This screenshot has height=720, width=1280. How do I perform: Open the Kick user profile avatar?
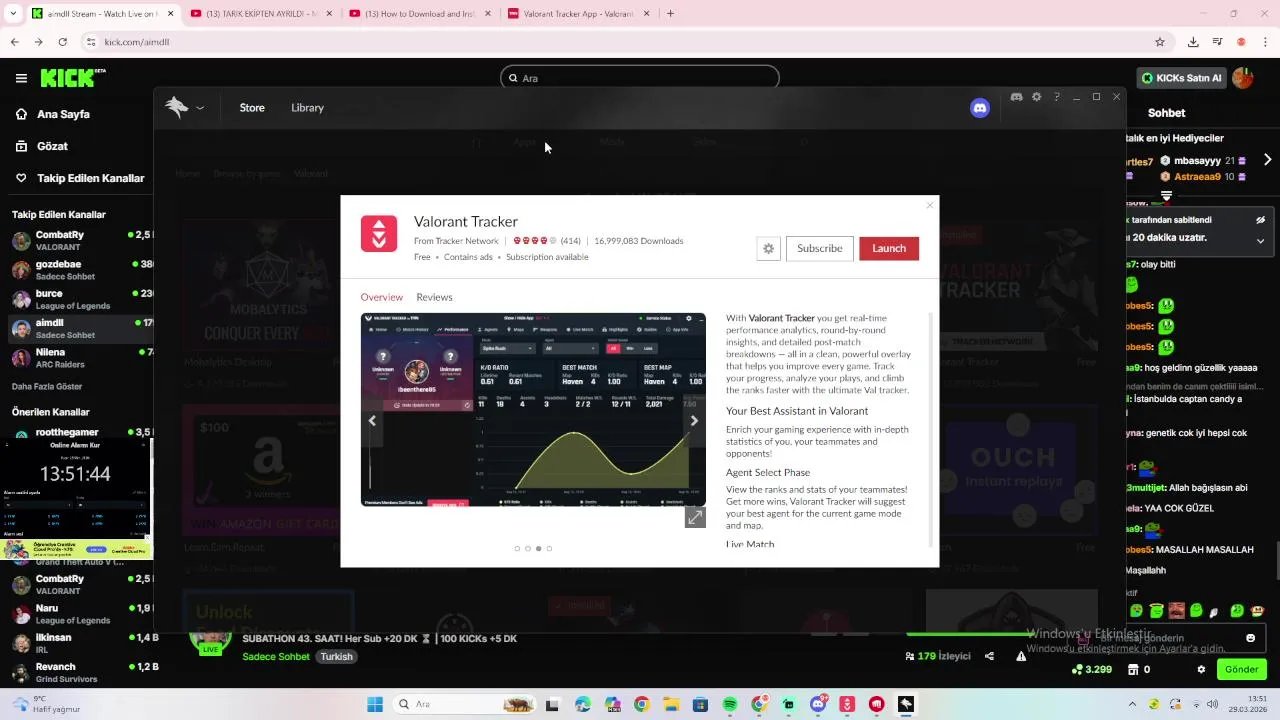(1243, 78)
